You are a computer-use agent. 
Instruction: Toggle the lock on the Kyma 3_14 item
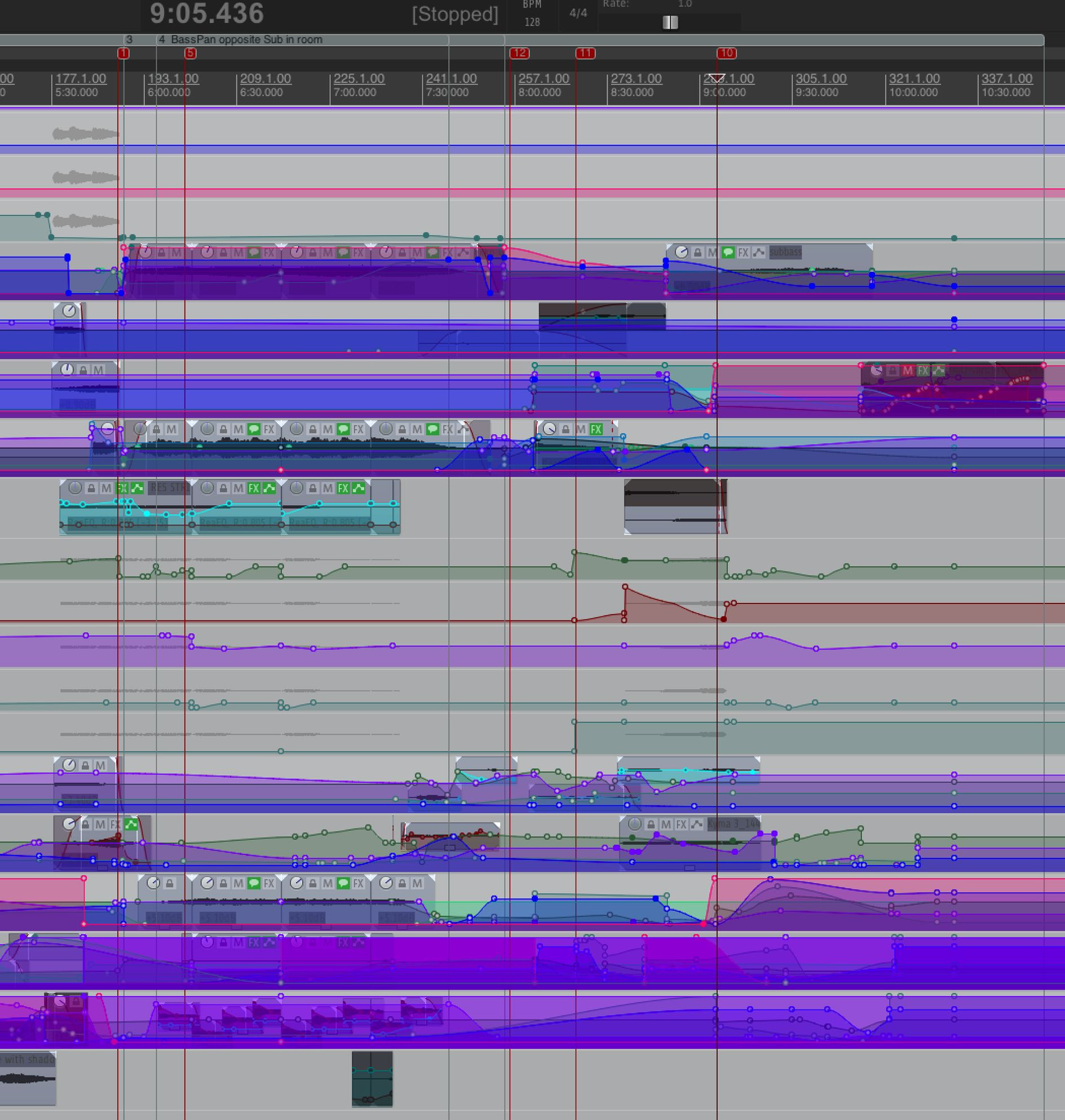651,824
